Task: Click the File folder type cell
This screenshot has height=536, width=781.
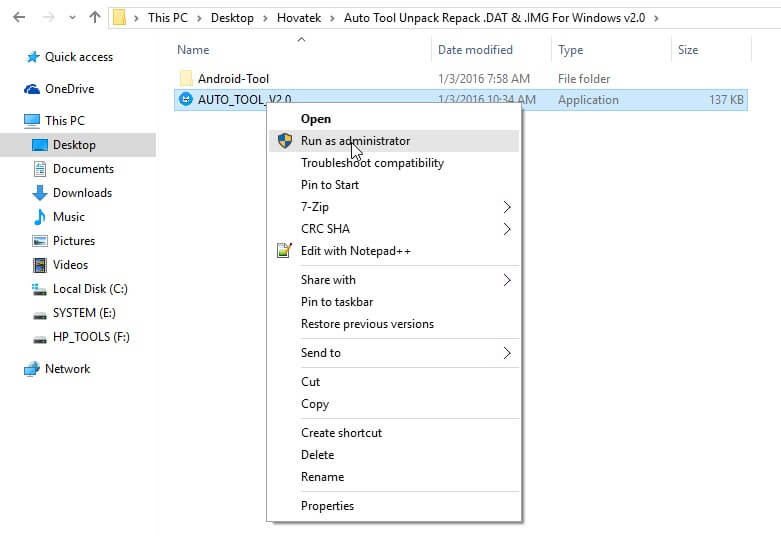Action: pyautogui.click(x=584, y=79)
